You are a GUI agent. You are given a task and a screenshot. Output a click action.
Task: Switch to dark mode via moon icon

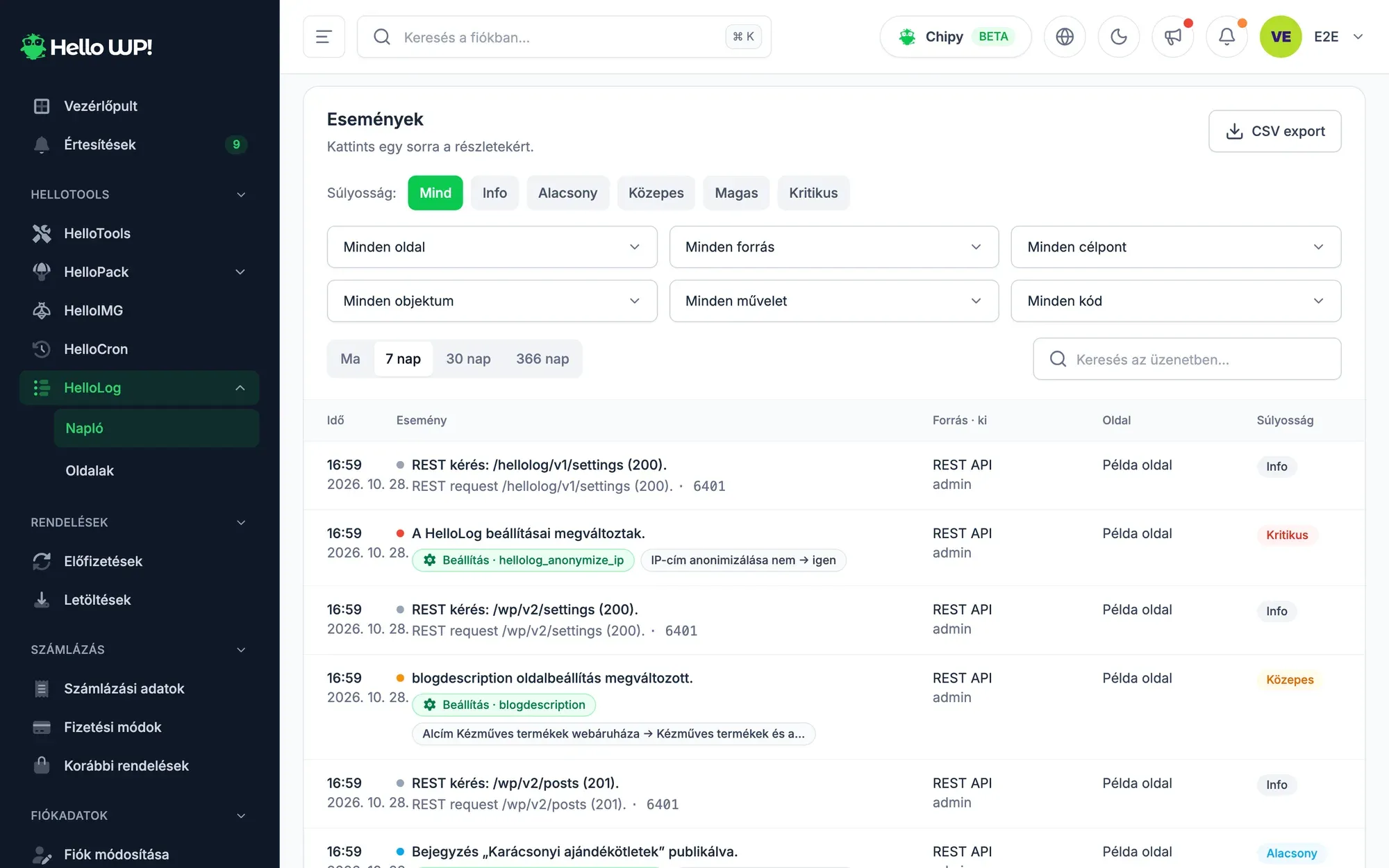pyautogui.click(x=1119, y=37)
